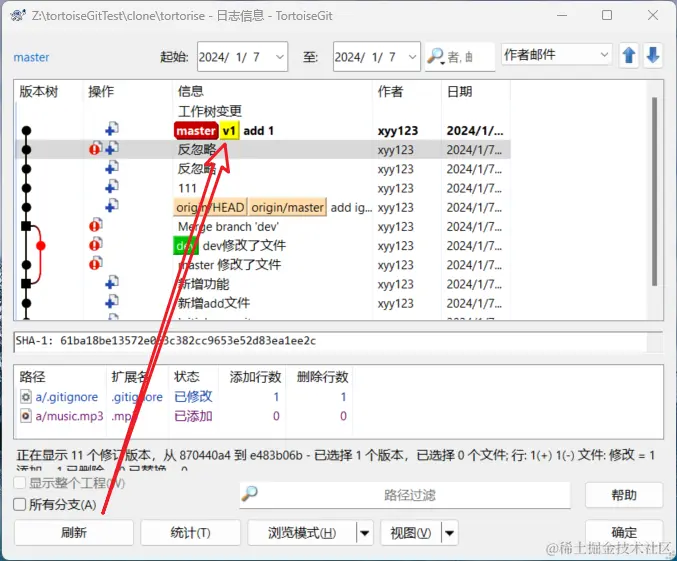Click the added-file icon on the 'add 1' row
Screen dimensions: 677x561
[112, 129]
